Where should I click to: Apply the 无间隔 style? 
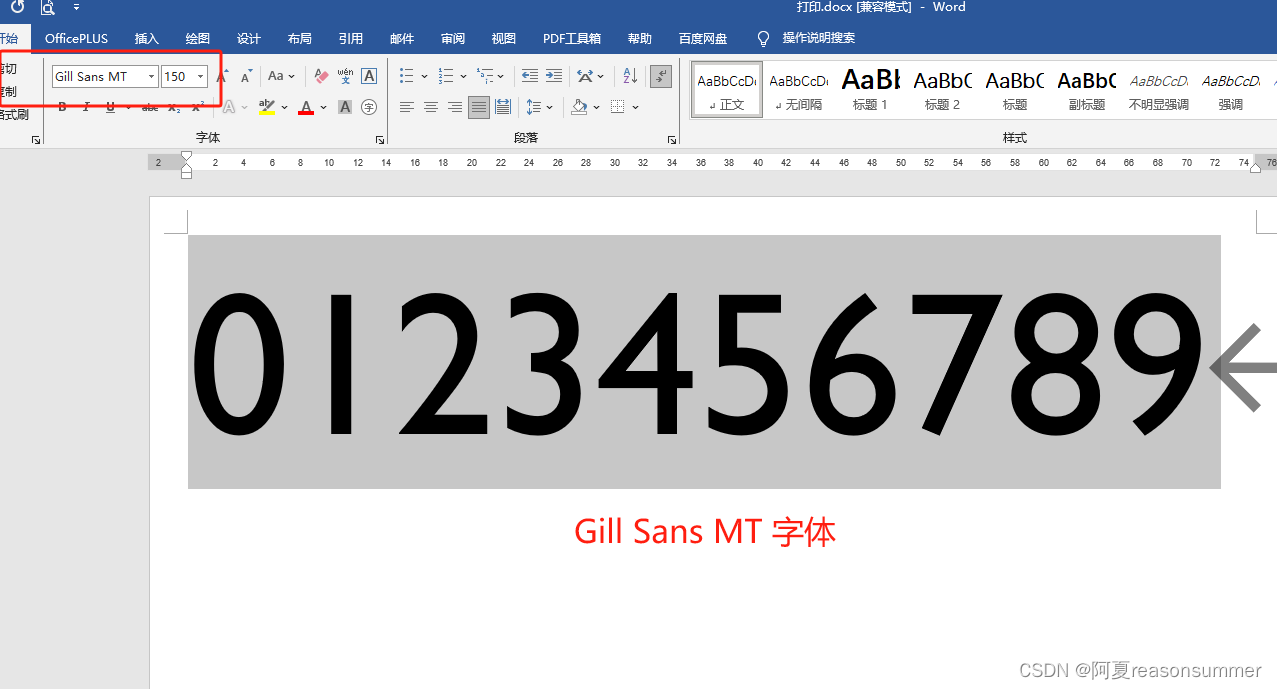[x=799, y=89]
